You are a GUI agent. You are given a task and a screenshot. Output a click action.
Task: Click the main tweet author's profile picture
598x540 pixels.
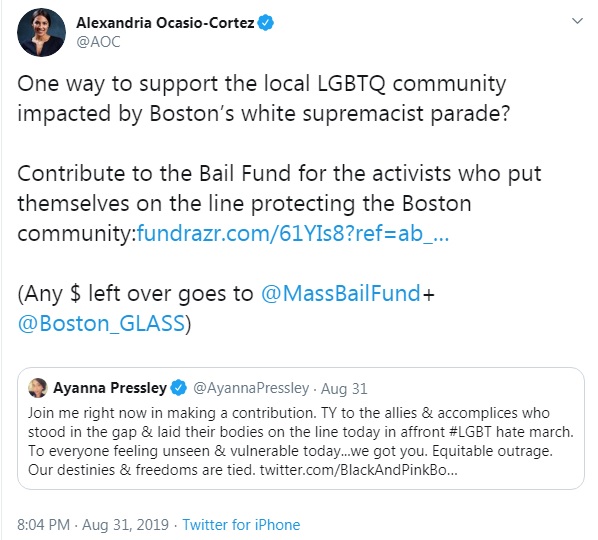pyautogui.click(x=41, y=32)
